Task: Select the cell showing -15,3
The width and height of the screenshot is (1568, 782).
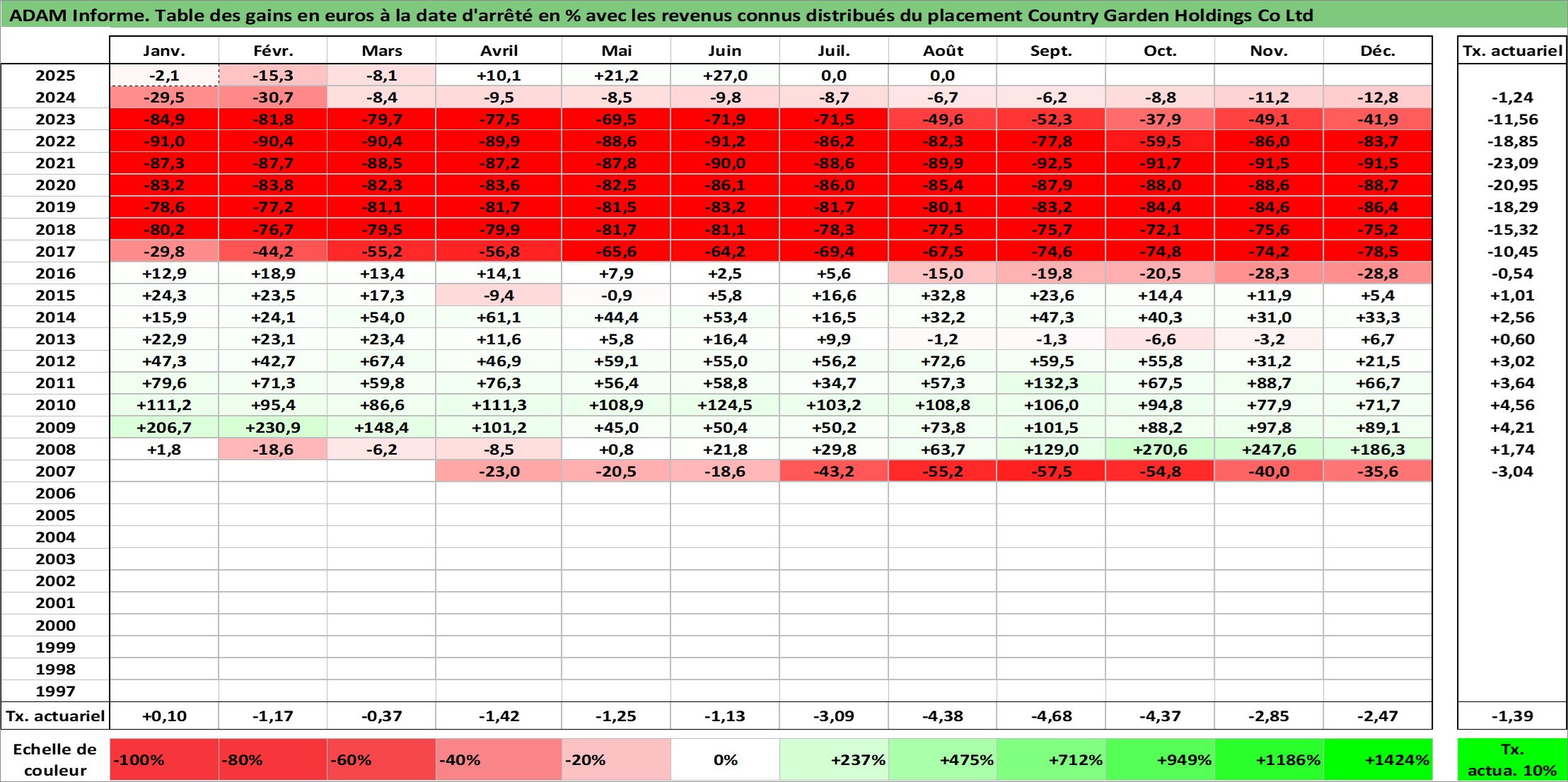Action: click(273, 76)
